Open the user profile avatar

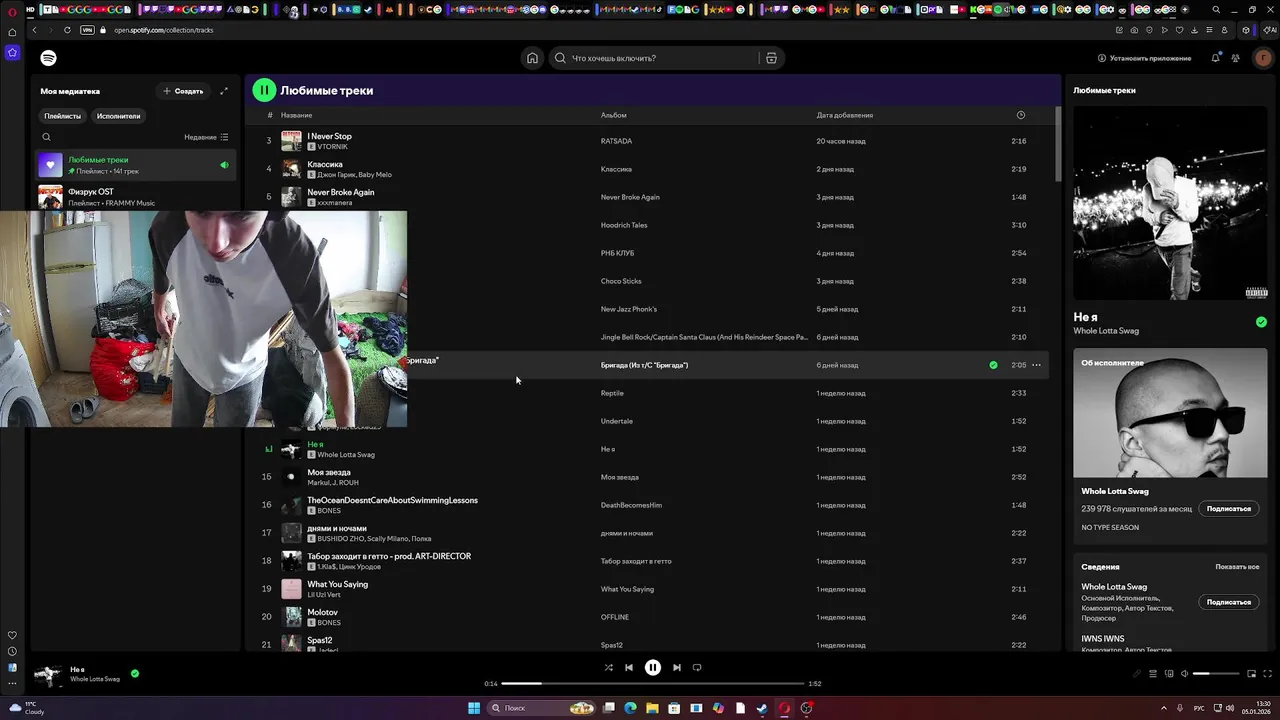[1263, 58]
